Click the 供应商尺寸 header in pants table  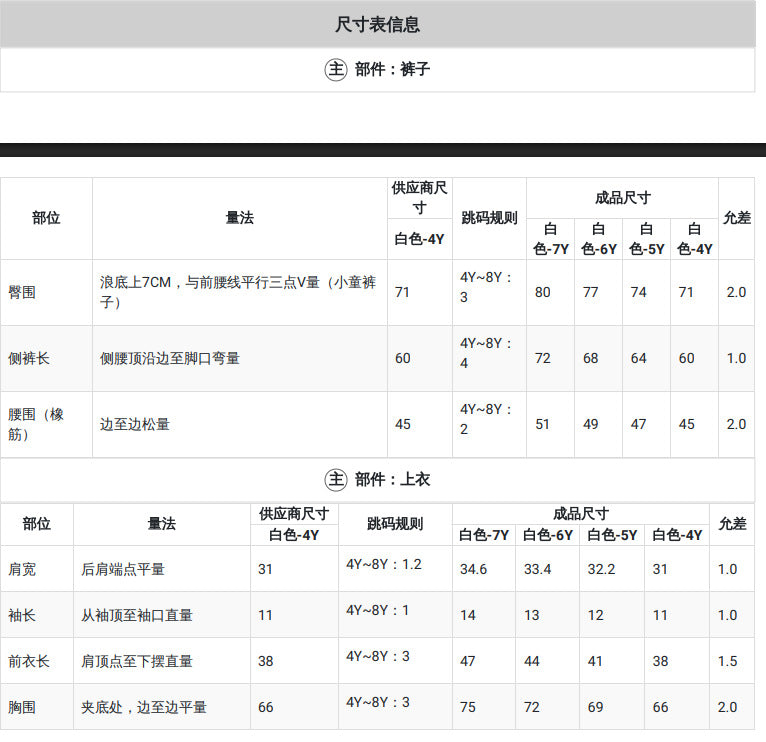click(x=419, y=197)
